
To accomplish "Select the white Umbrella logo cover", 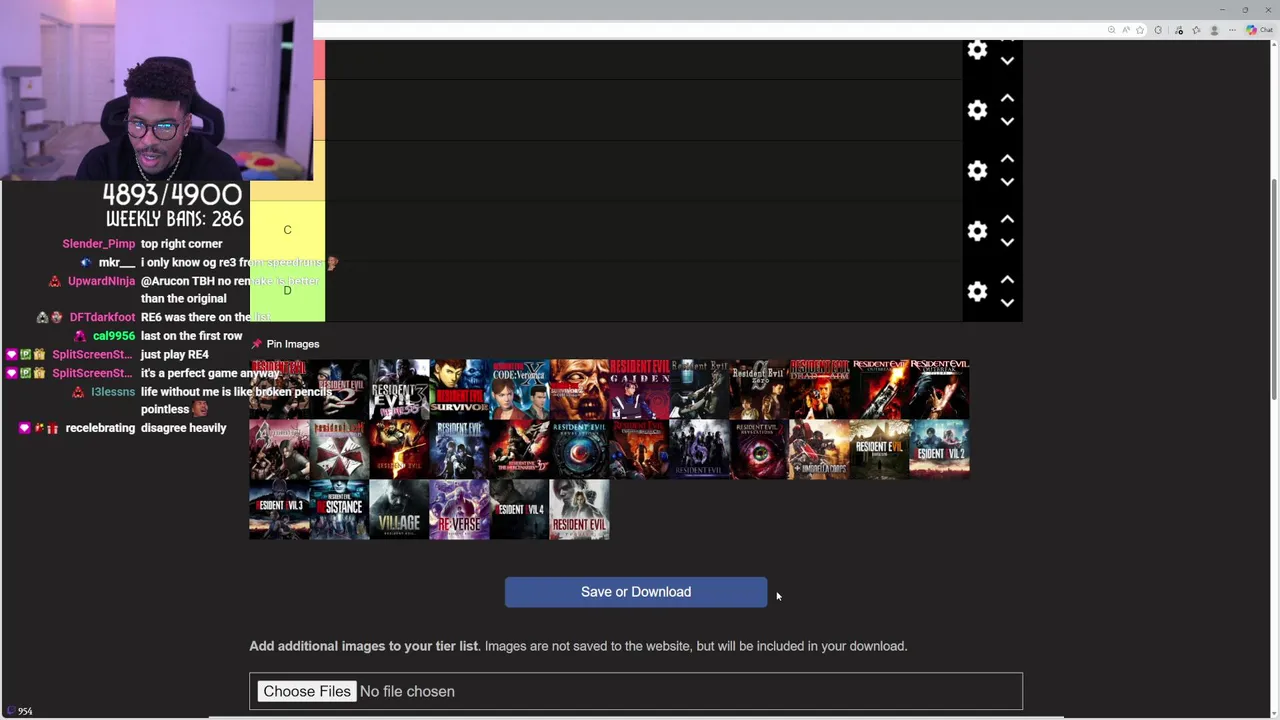I will tap(339, 449).
